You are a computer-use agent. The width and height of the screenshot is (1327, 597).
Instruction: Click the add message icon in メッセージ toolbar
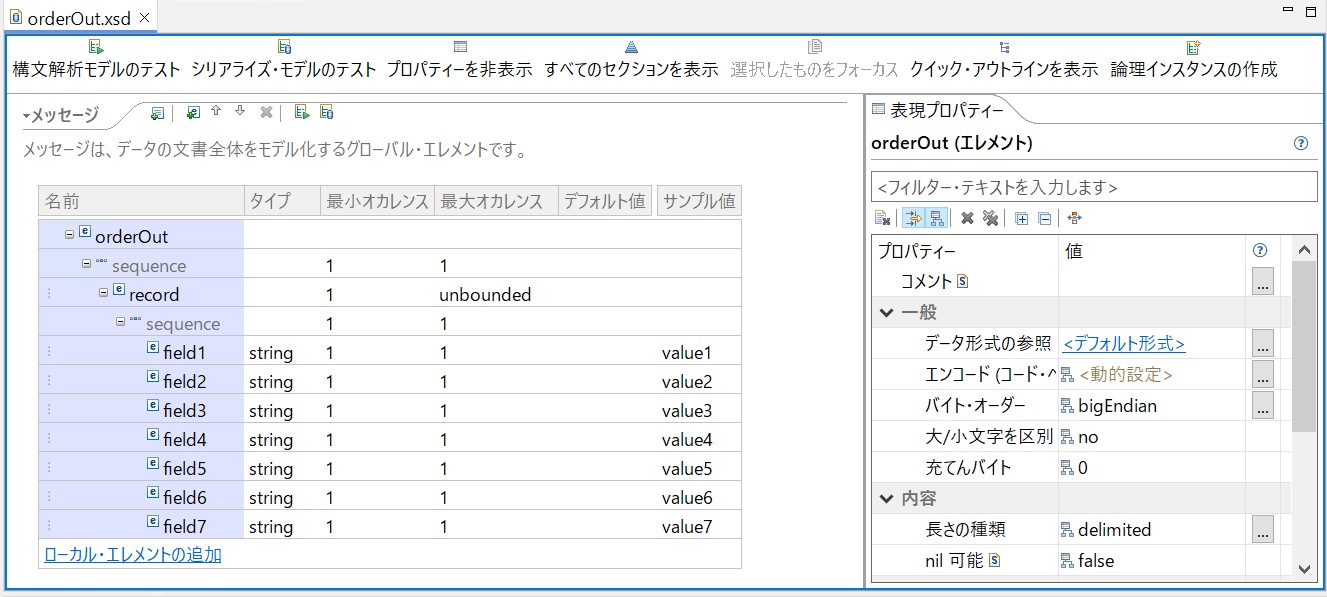pyautogui.click(x=157, y=113)
